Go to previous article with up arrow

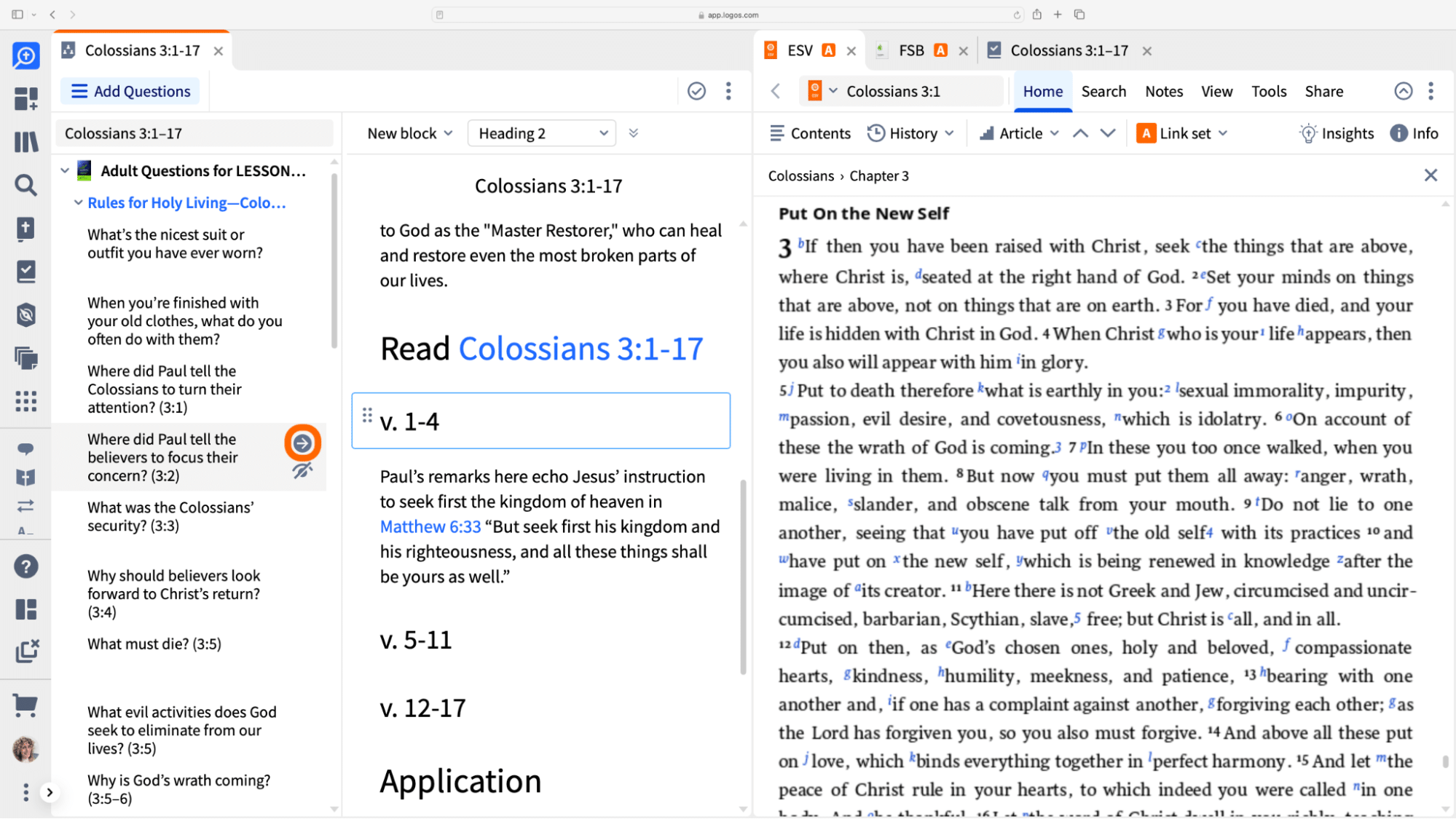click(1081, 133)
